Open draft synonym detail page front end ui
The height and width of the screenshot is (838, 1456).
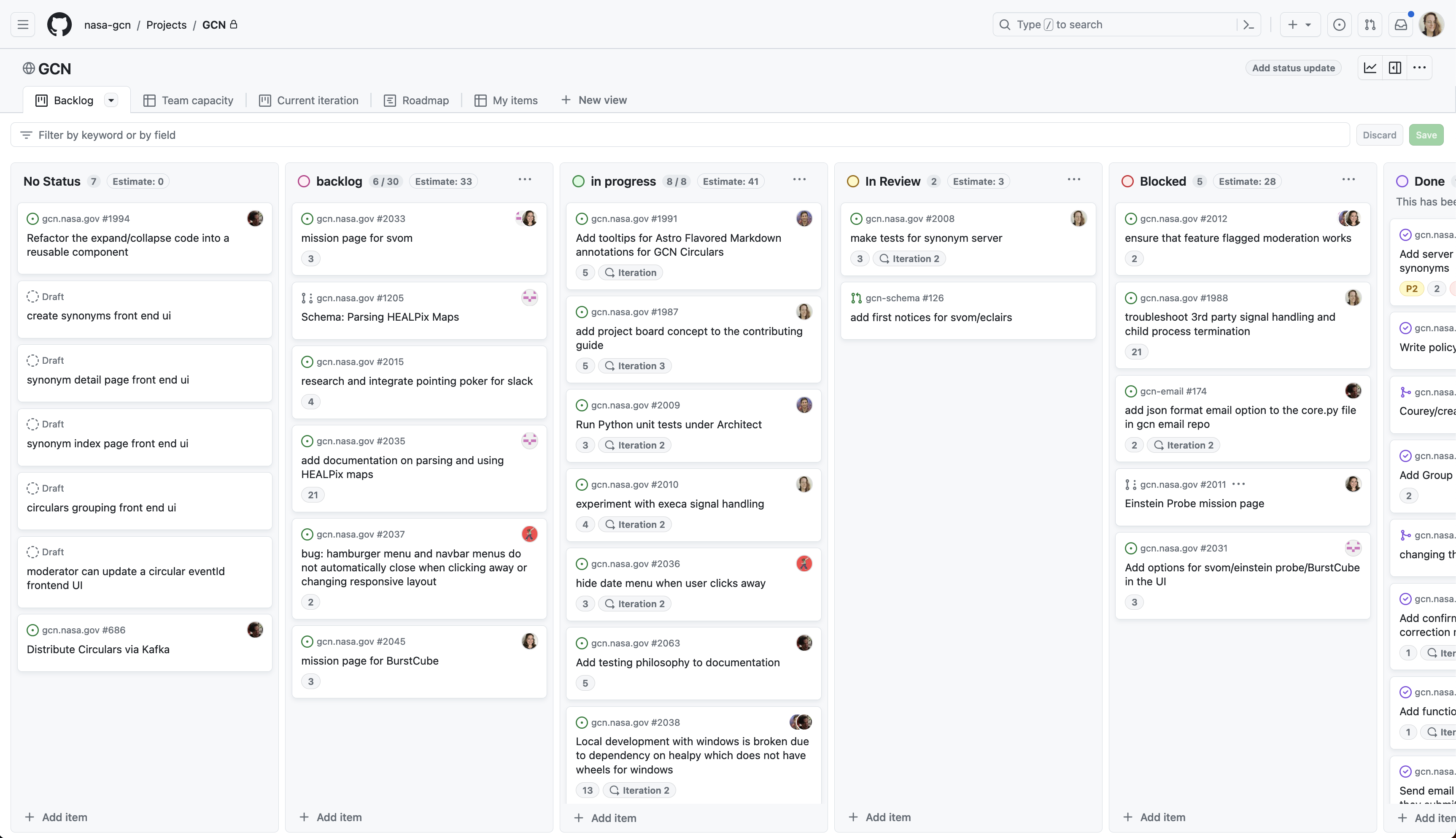coord(108,380)
